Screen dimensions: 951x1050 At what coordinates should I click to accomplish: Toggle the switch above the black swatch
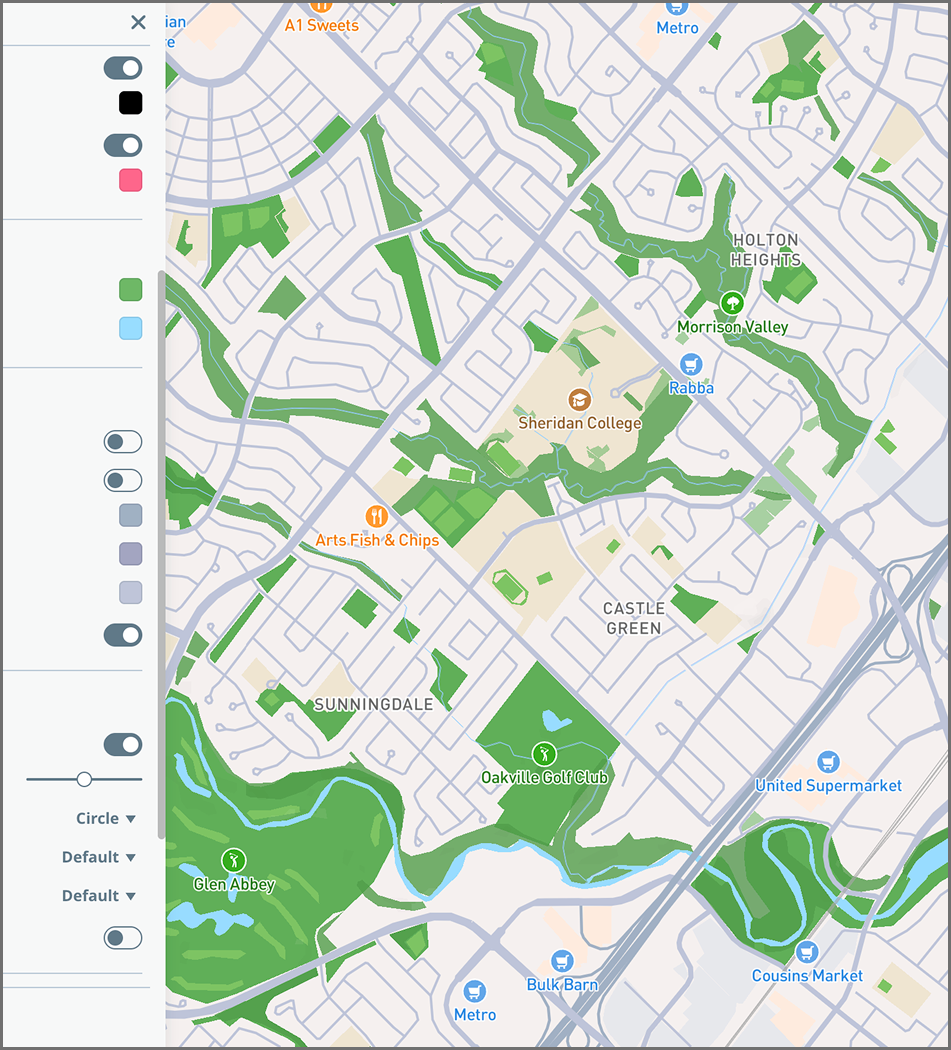click(x=123, y=68)
